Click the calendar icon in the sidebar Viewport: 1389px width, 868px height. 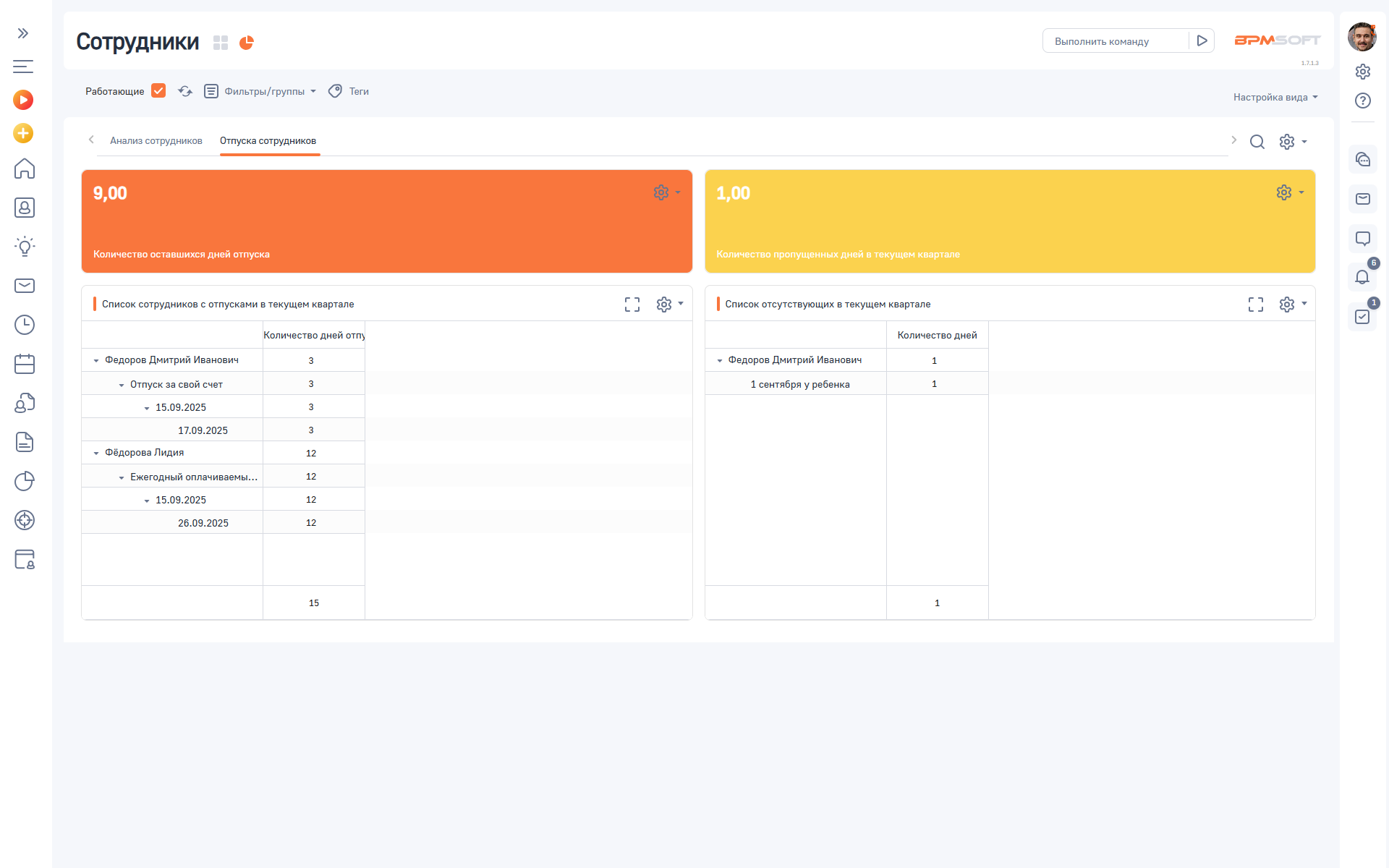pos(25,364)
